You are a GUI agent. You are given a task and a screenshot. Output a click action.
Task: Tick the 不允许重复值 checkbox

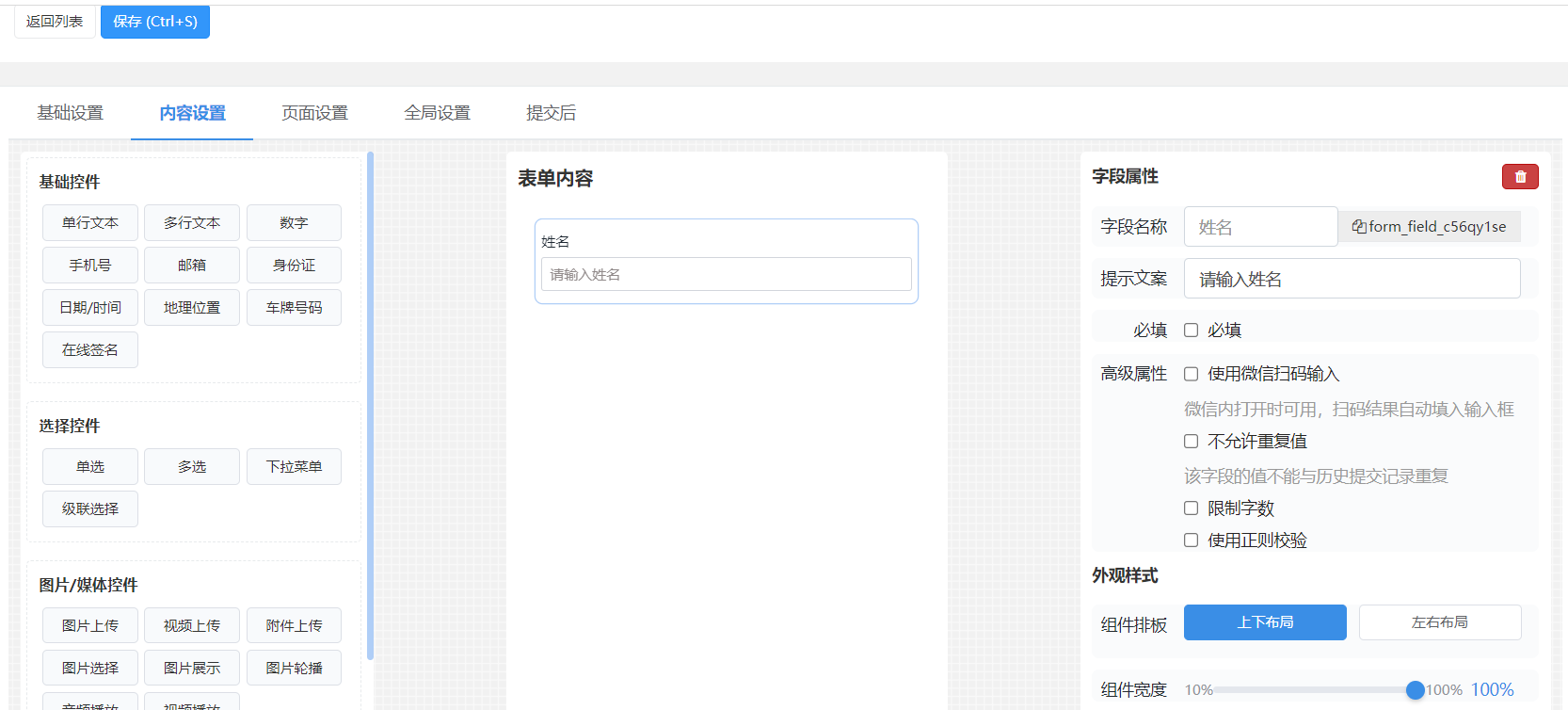coord(1191,441)
